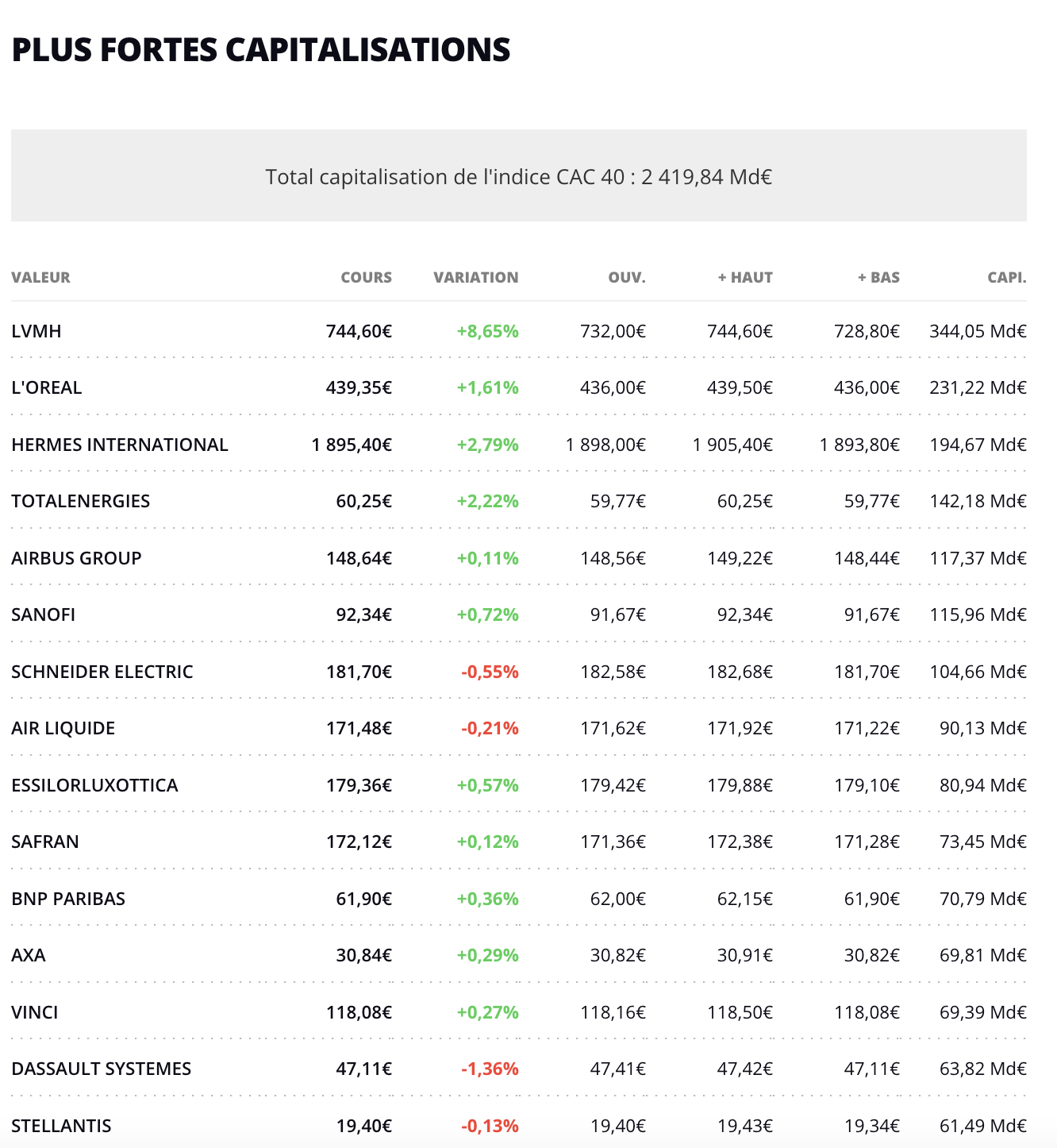
Task: Sort table by CAPI. column header
Action: (1007, 278)
